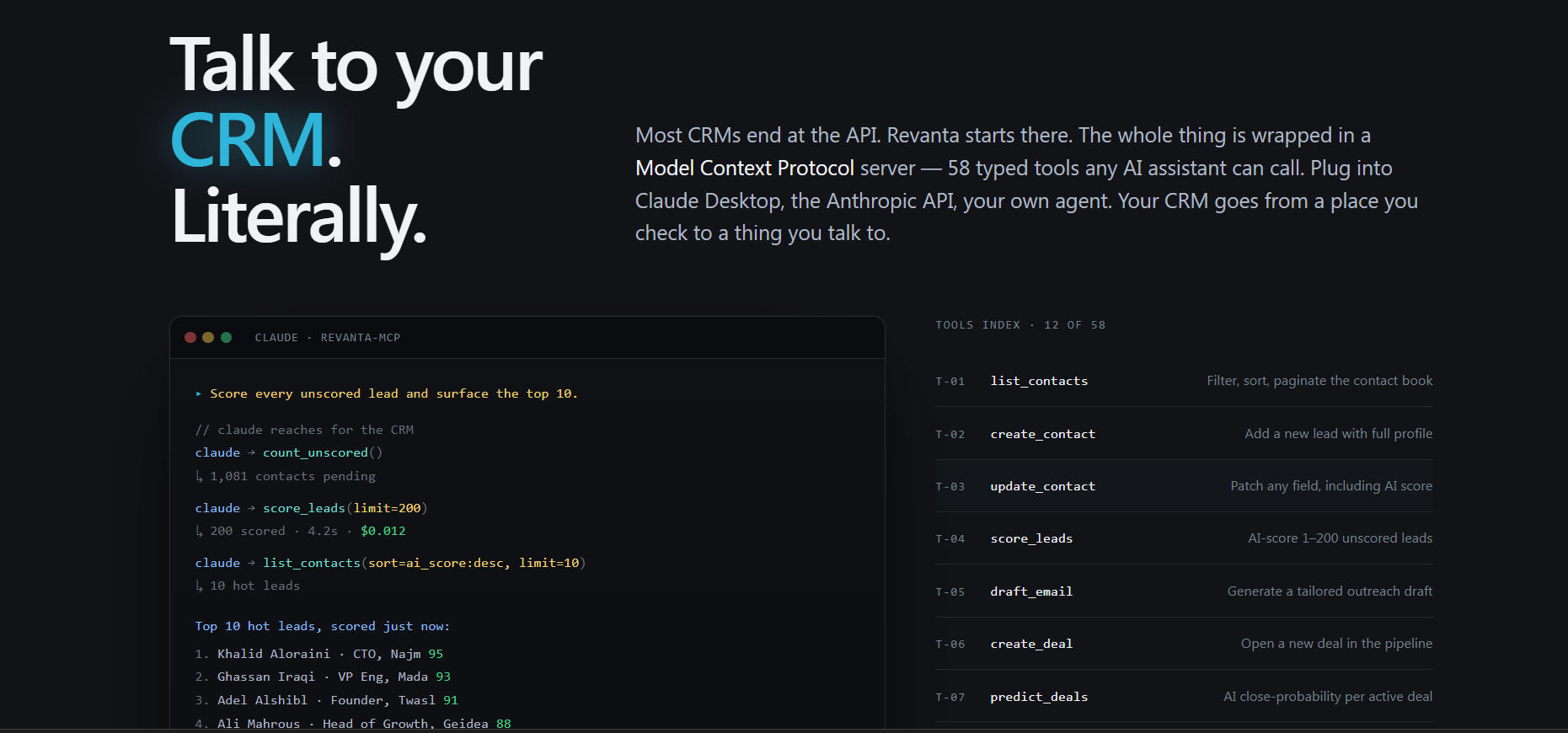This screenshot has height=733, width=1568.
Task: Click the comment "// claude reaches for the CRM"
Action: click(x=304, y=430)
